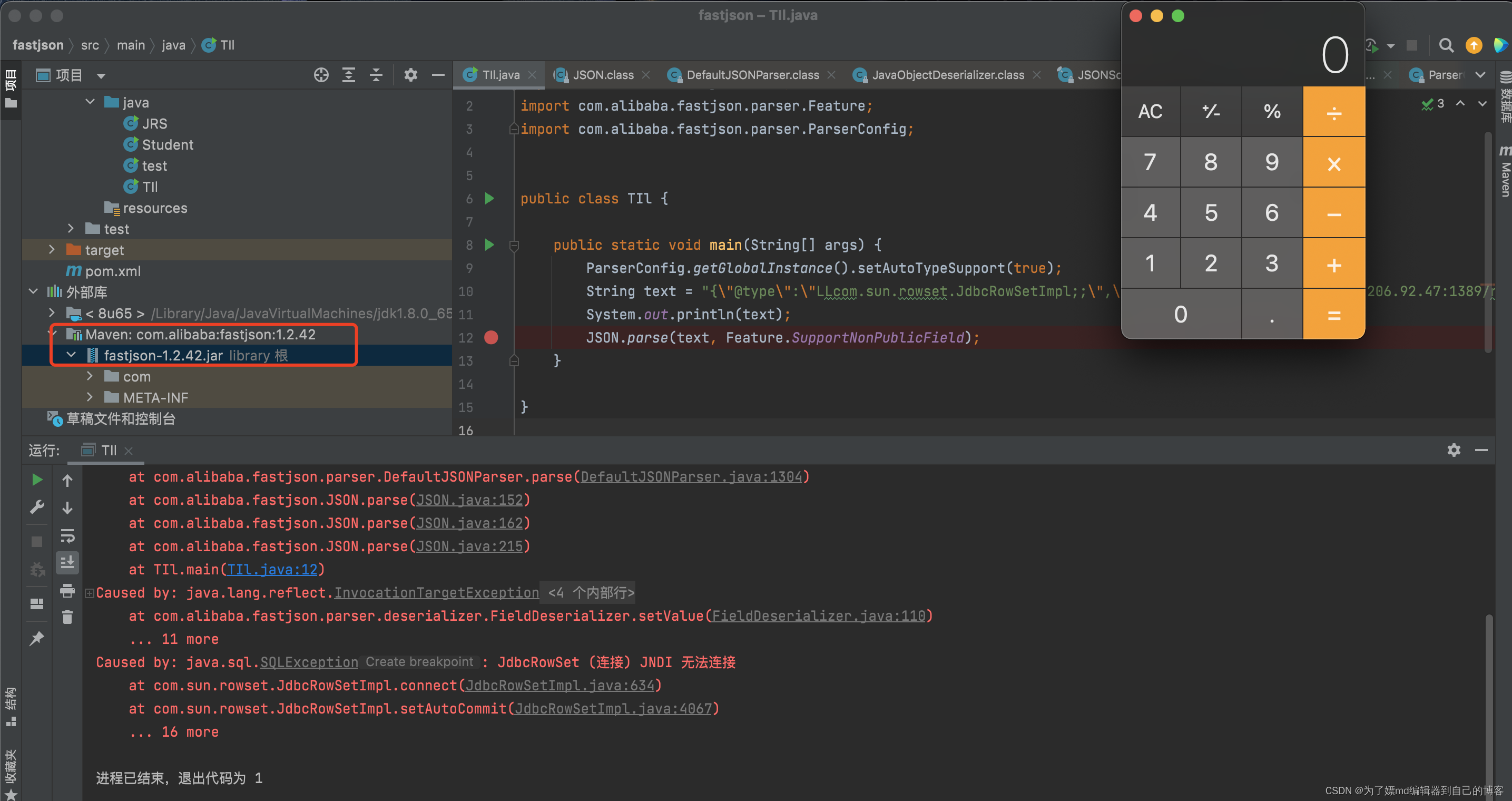This screenshot has width=1512, height=801.
Task: Open TIl.java:12 stack trace link
Action: tap(272, 569)
